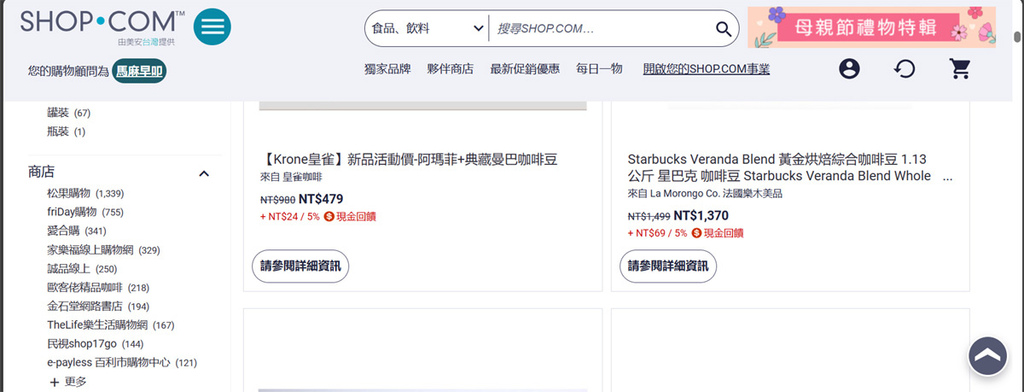Open the shopping cart
This screenshot has width=1024, height=392.
960,69
